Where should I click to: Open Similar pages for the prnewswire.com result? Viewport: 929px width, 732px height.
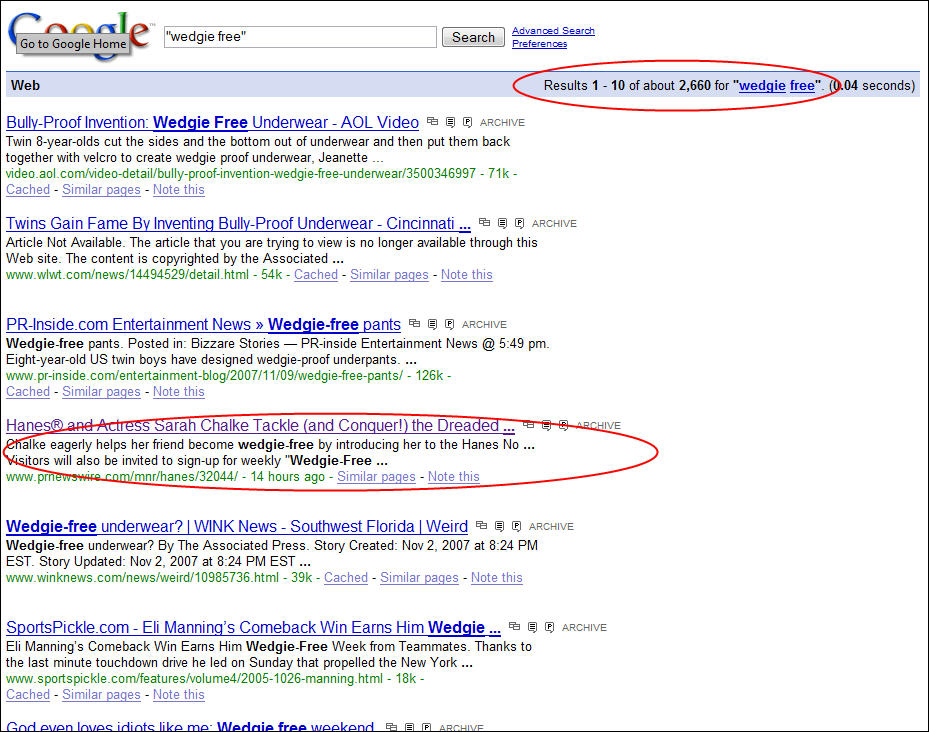click(x=376, y=477)
